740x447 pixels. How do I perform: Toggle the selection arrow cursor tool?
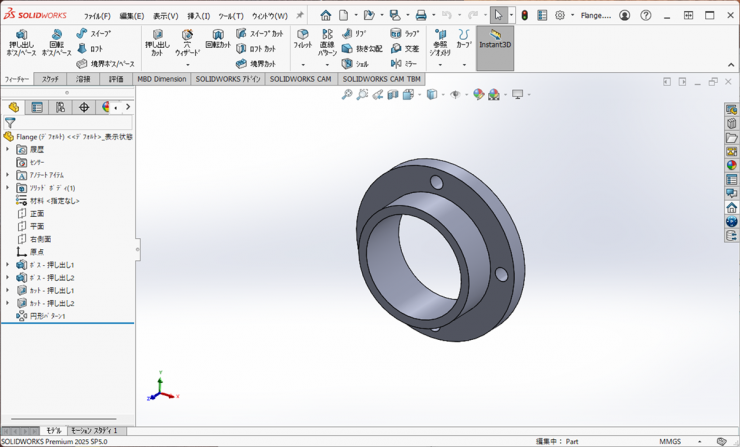(x=498, y=16)
